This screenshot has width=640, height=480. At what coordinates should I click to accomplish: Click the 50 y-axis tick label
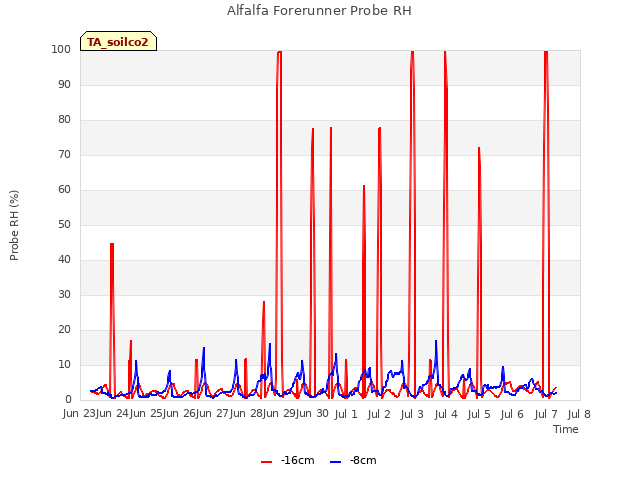point(64,224)
